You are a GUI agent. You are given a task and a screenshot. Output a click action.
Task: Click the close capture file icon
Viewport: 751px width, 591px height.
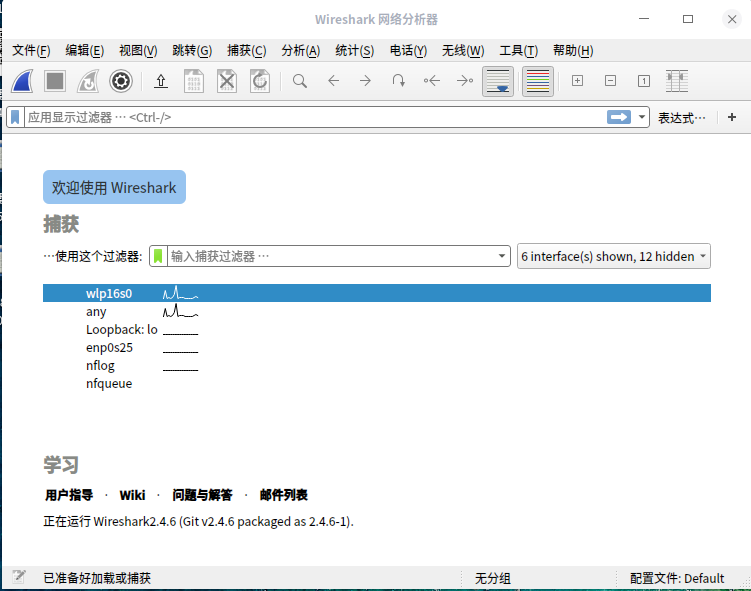point(227,81)
